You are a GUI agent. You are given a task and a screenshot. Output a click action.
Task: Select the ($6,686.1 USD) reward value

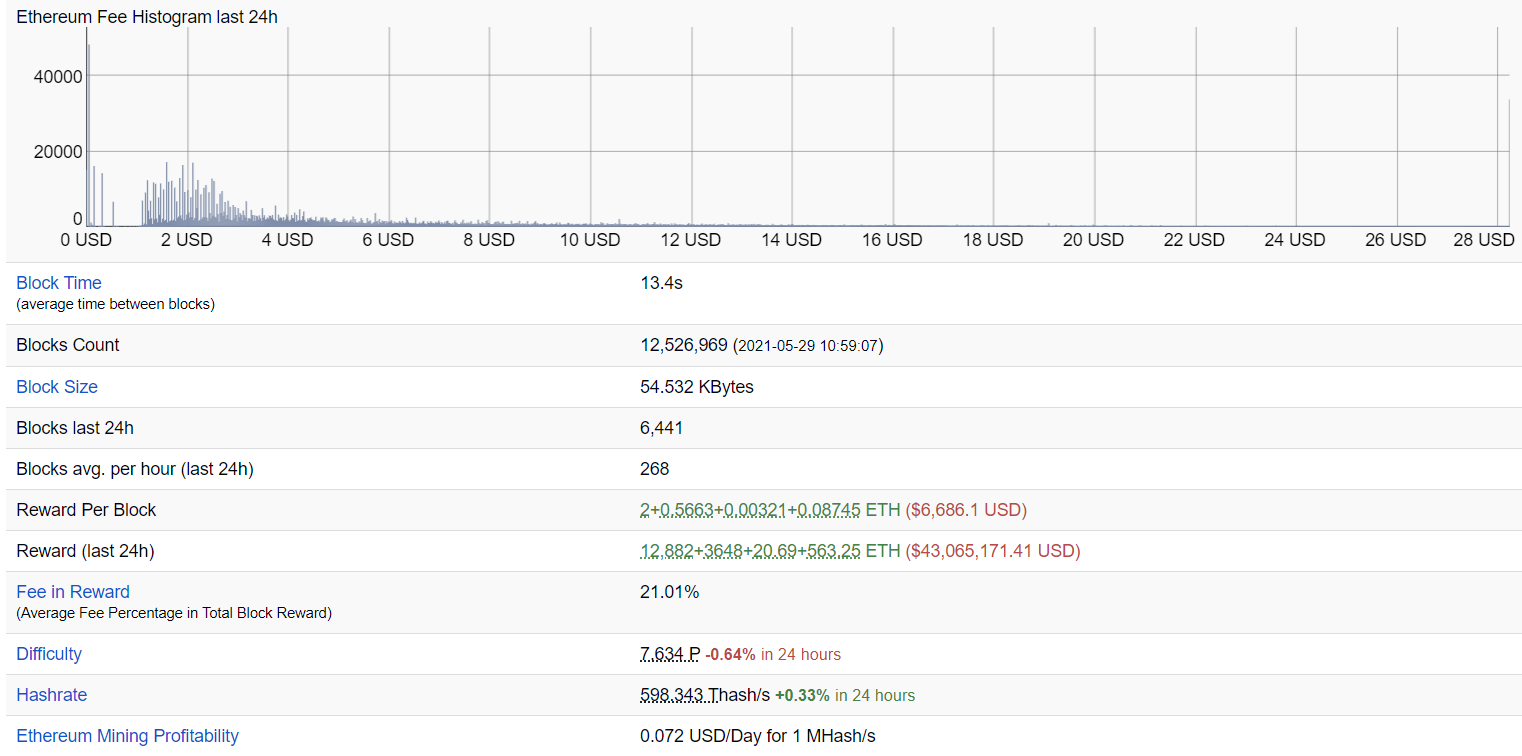(966, 510)
